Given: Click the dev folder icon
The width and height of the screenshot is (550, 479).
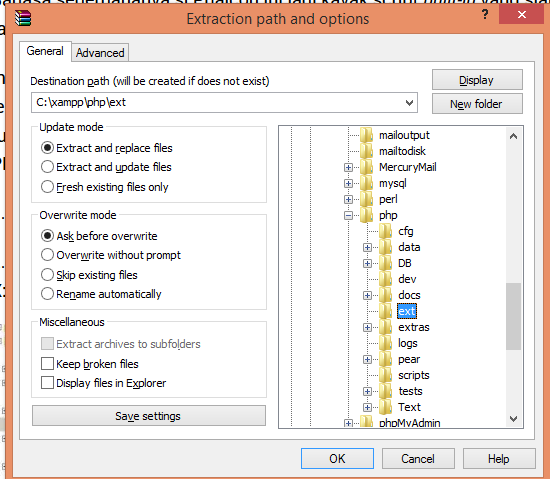Looking at the screenshot, I should [385, 279].
